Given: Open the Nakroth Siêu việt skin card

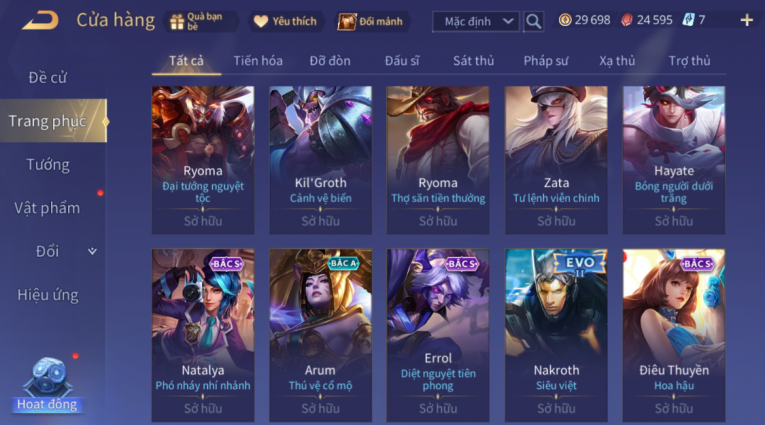Looking at the screenshot, I should pos(556,335).
